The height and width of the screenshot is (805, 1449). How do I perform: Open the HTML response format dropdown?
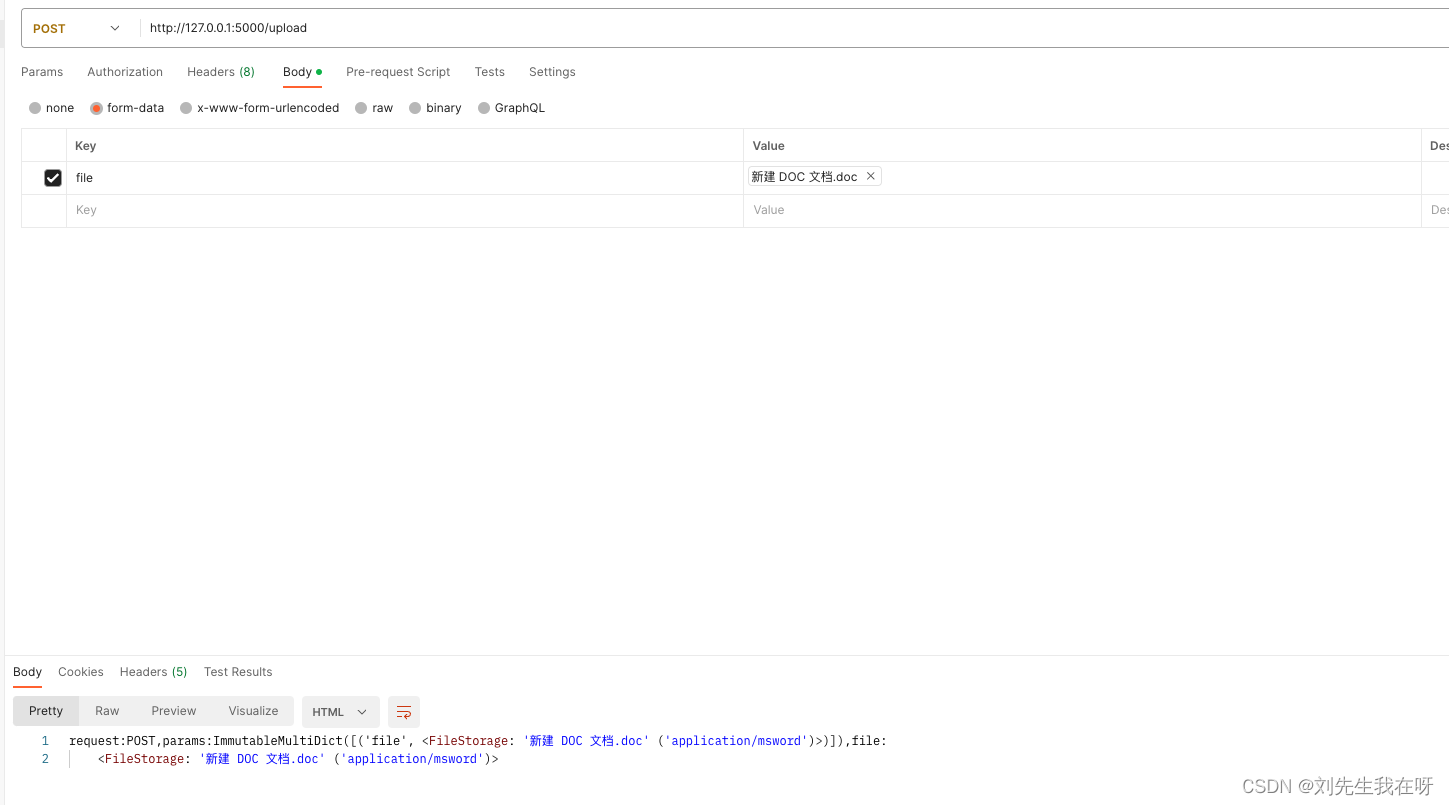pos(340,711)
